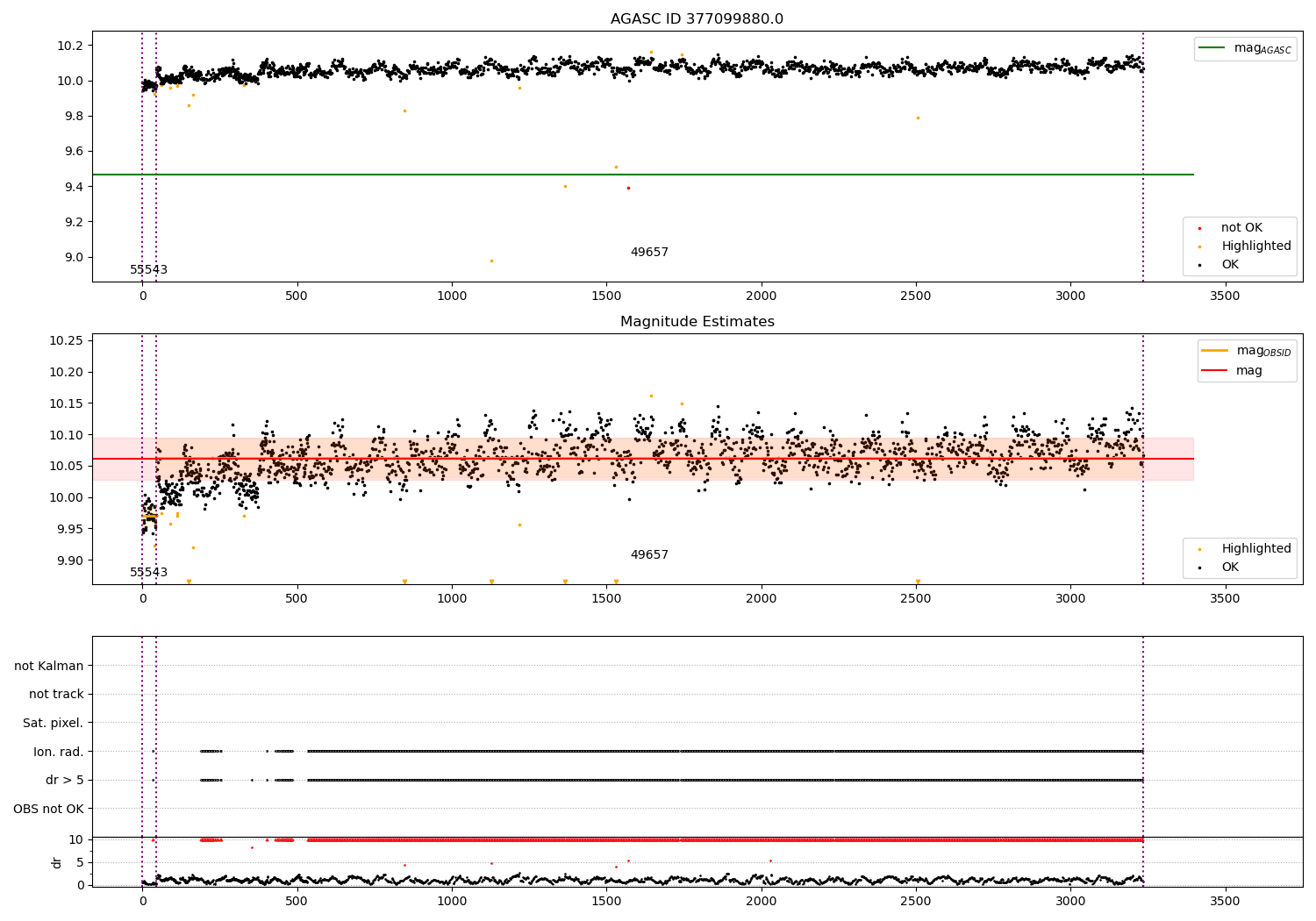Click the 'Magnitude Estimates' subplot title

[x=697, y=322]
